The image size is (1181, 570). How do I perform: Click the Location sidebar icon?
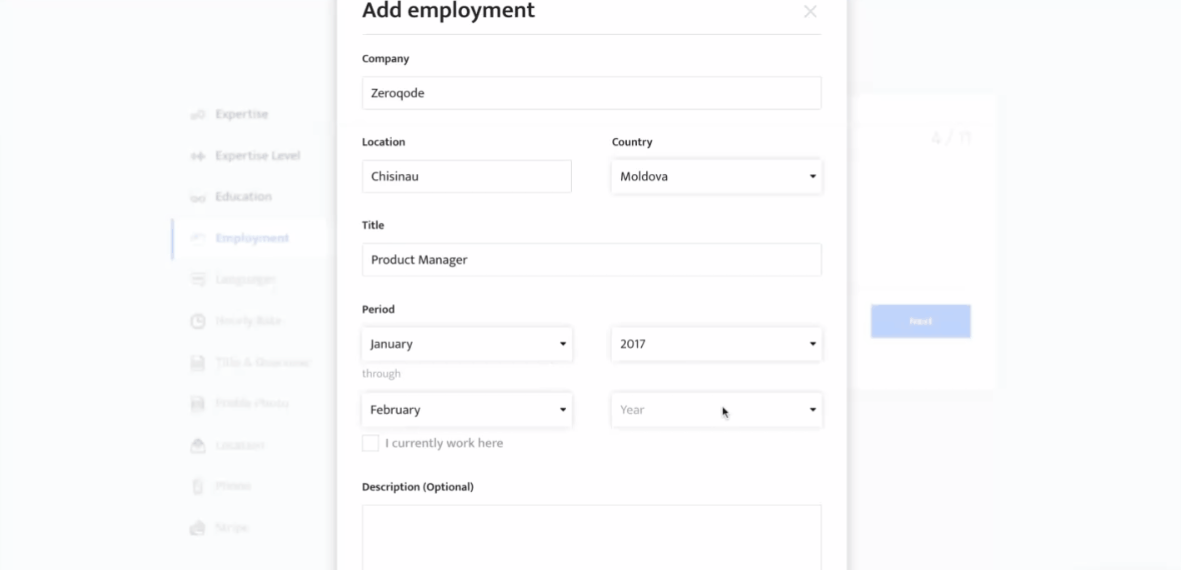pyautogui.click(x=198, y=445)
